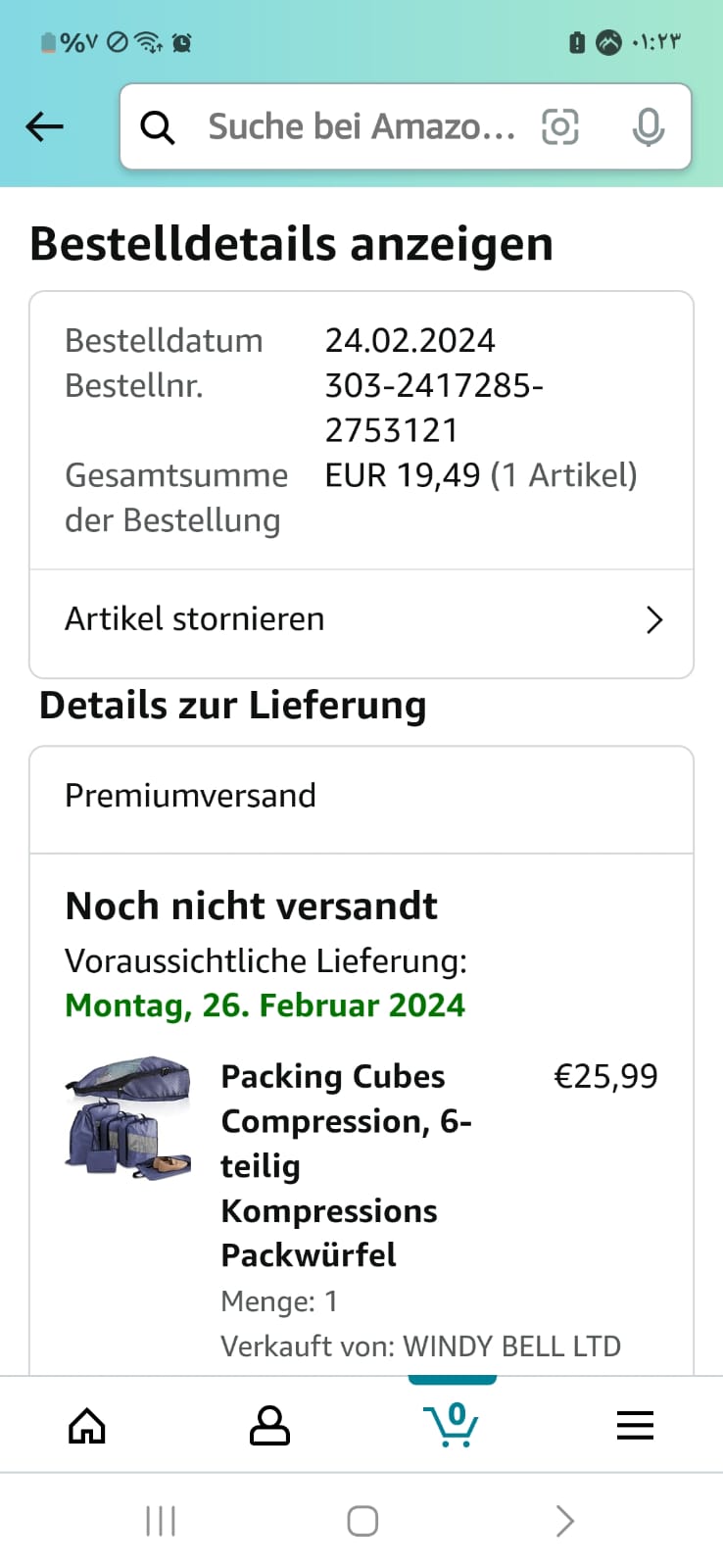Open the camera lens scan icon
The width and height of the screenshot is (723, 1568).
click(x=560, y=126)
